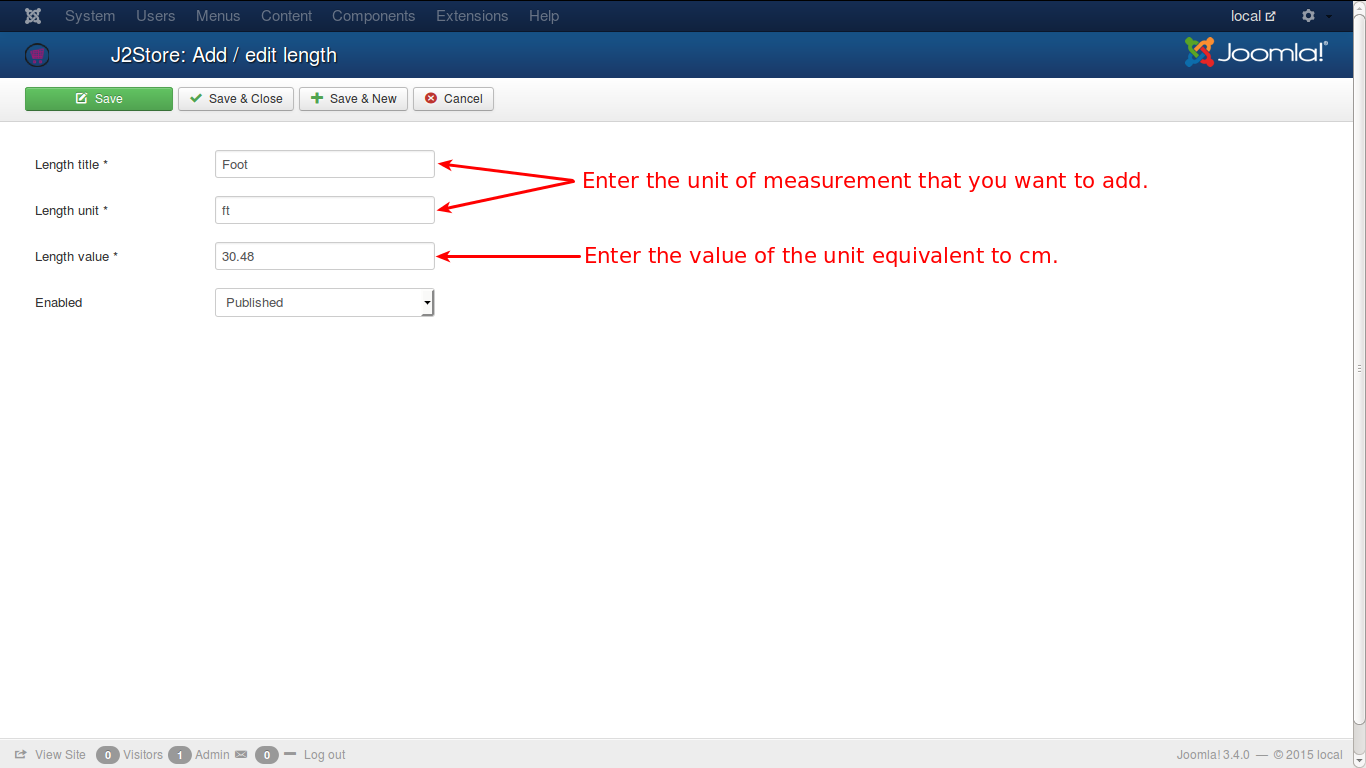Image resolution: width=1366 pixels, height=768 pixels.
Task: Click the Length value input field
Action: click(x=324, y=256)
